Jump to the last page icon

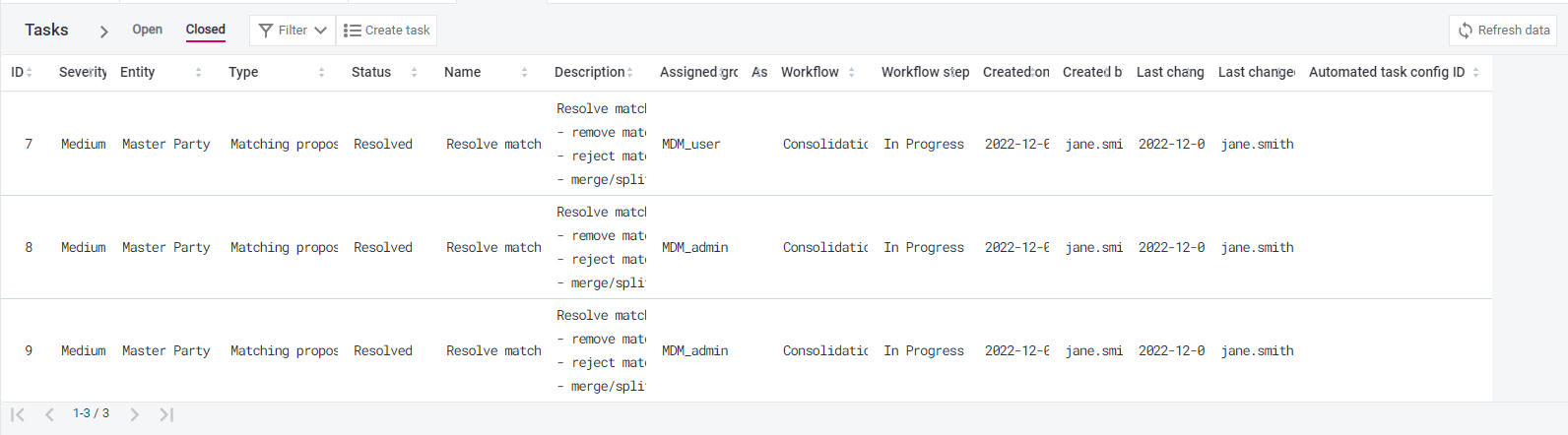click(x=166, y=414)
